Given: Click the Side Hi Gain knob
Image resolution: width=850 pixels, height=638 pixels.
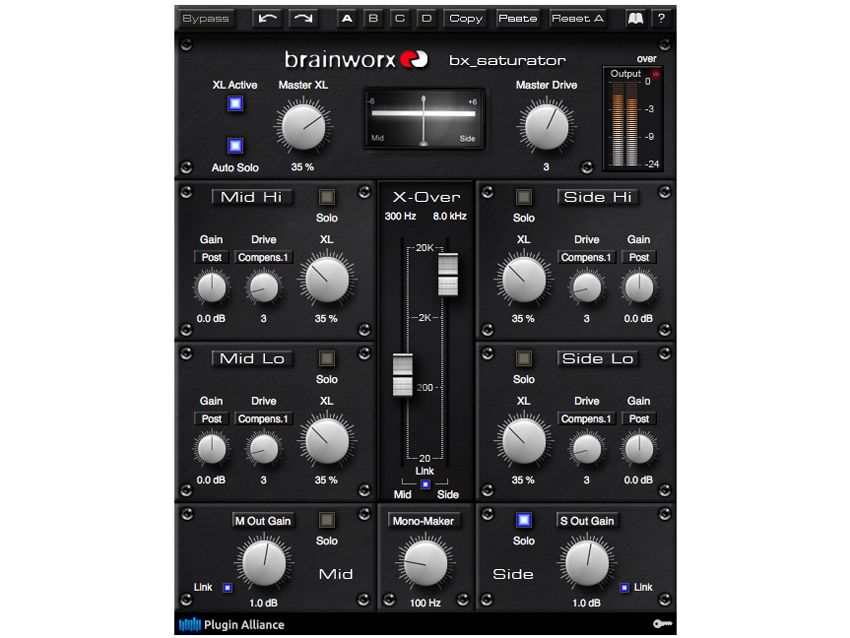Looking at the screenshot, I should (639, 287).
